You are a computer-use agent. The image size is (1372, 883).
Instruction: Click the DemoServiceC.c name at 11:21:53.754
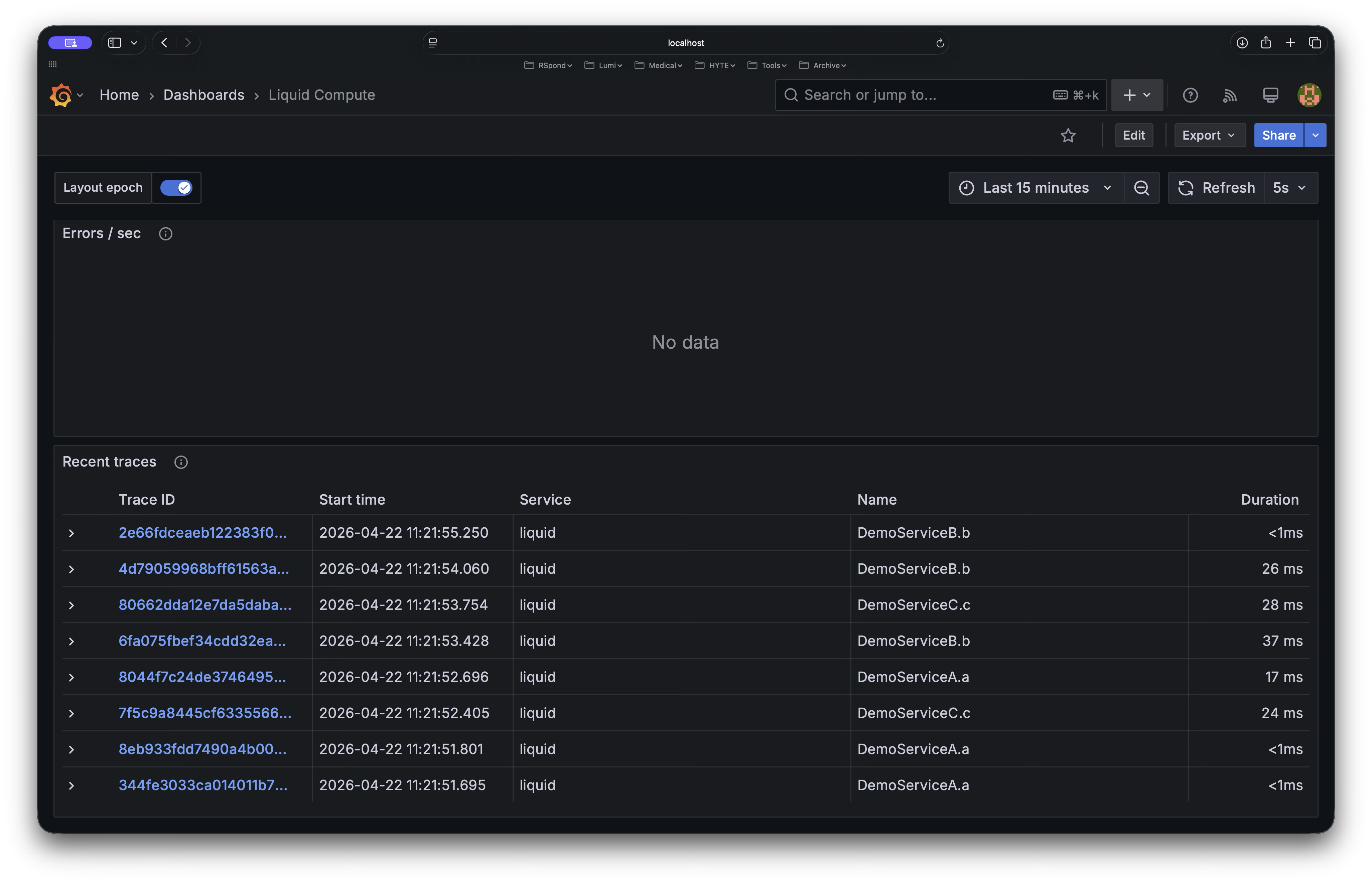click(913, 605)
